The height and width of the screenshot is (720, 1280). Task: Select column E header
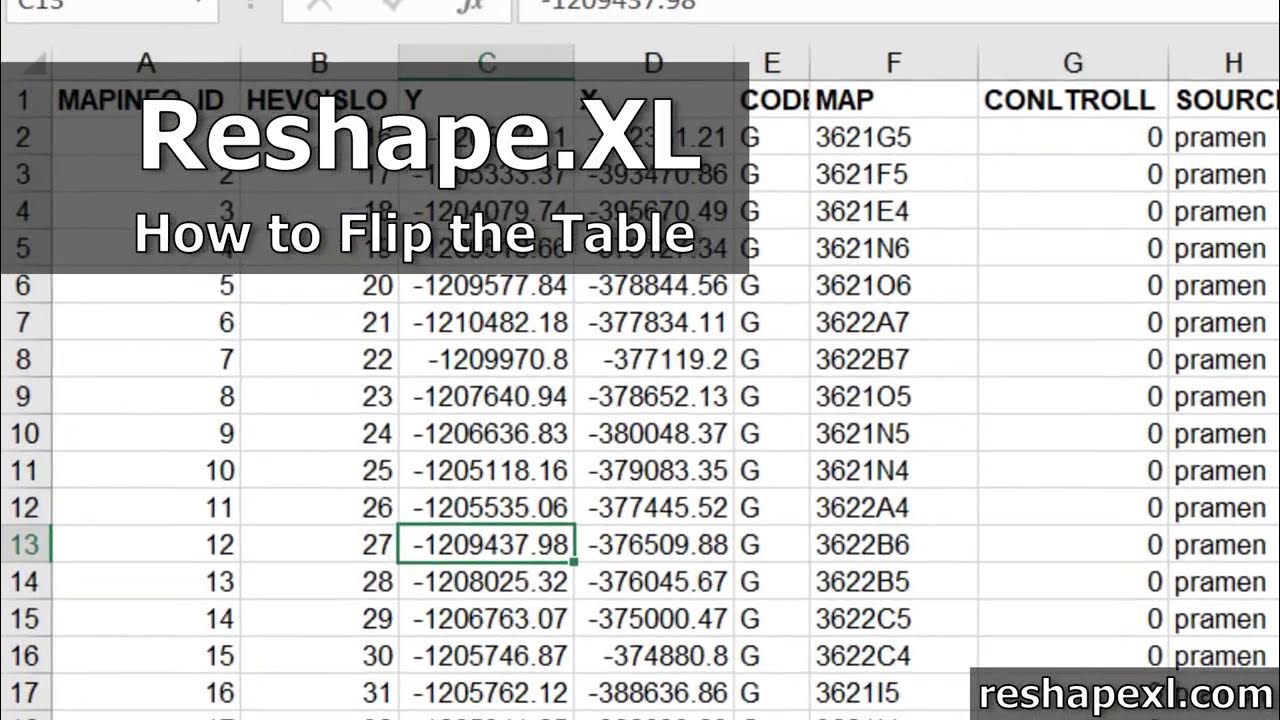pyautogui.click(x=771, y=63)
